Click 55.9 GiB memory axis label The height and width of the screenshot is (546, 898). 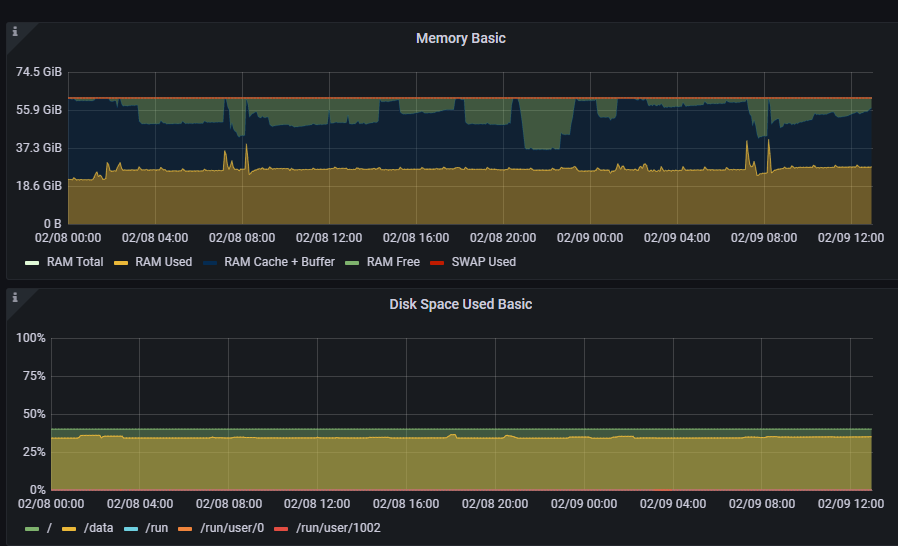coord(39,110)
